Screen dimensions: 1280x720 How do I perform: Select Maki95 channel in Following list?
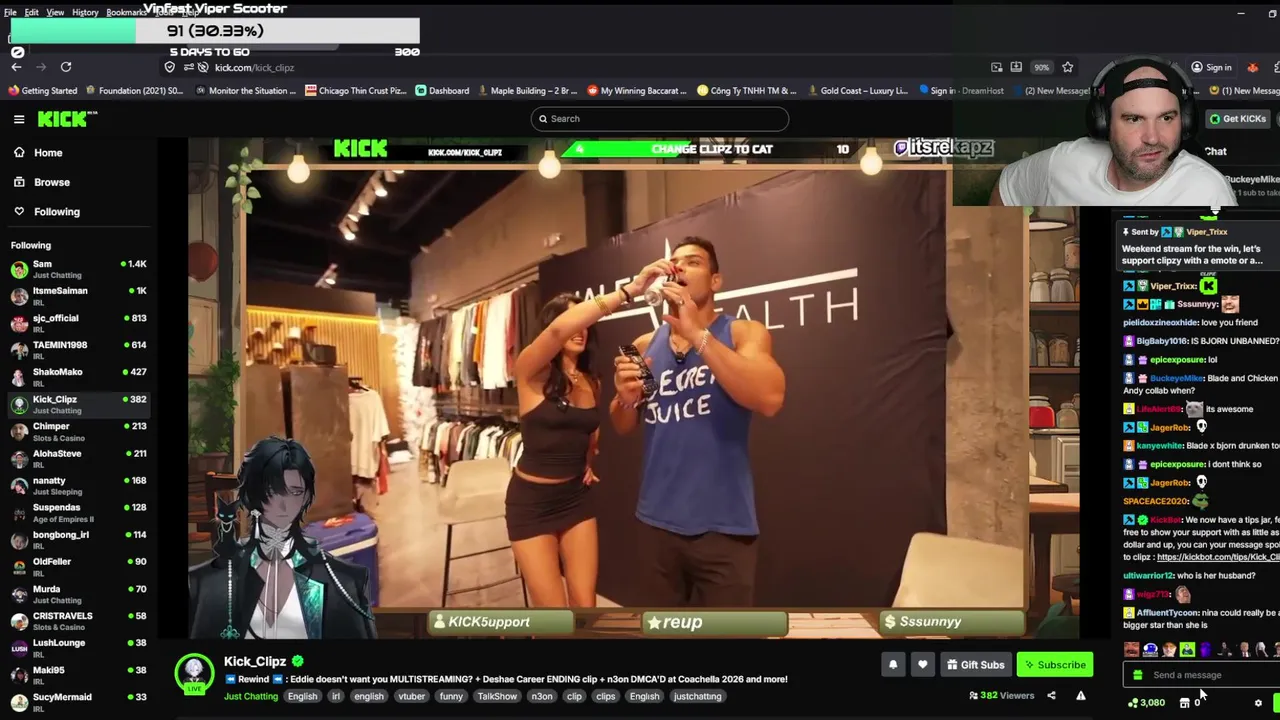coord(78,675)
